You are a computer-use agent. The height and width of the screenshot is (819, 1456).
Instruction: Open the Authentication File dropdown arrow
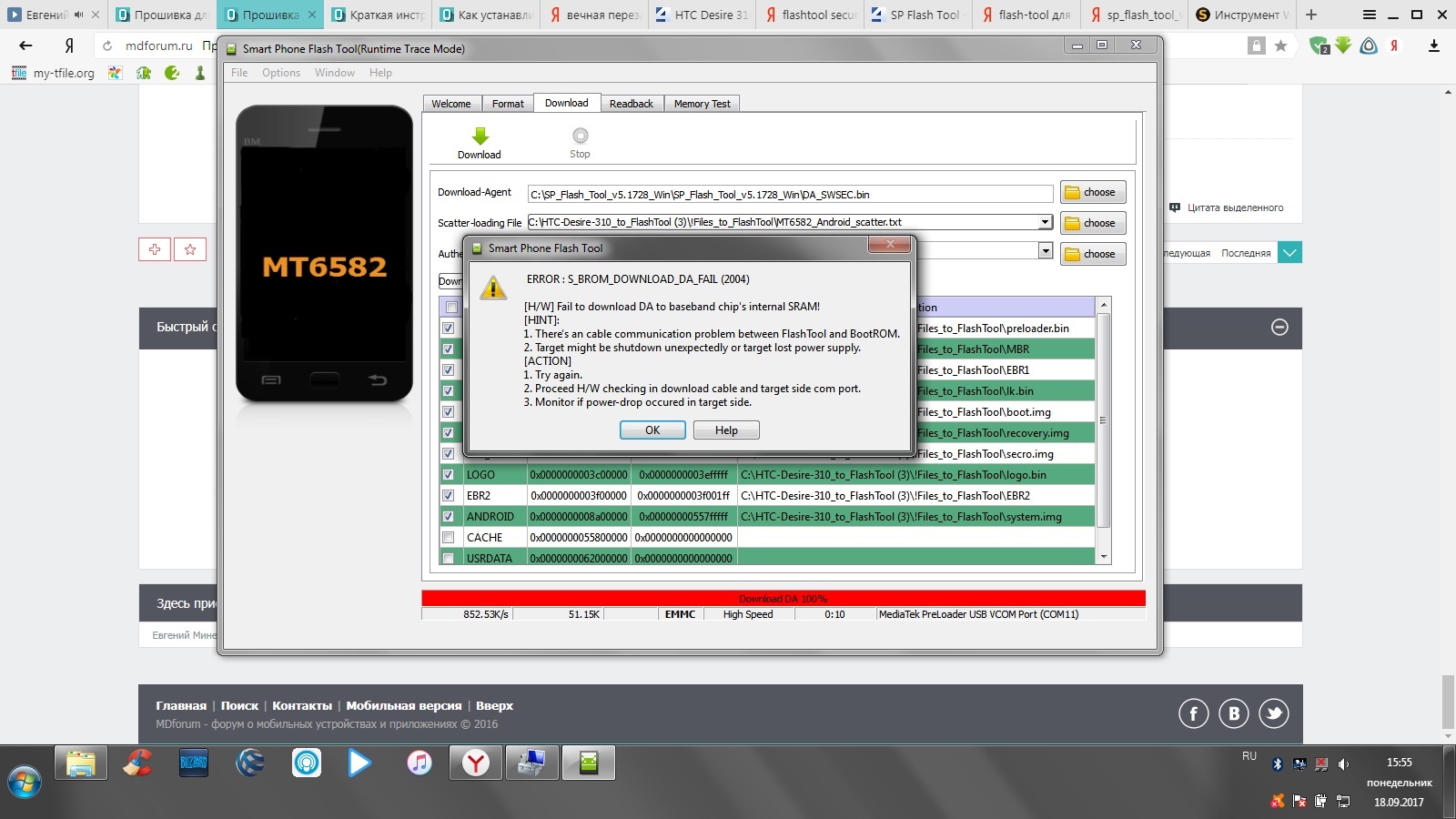1045,251
